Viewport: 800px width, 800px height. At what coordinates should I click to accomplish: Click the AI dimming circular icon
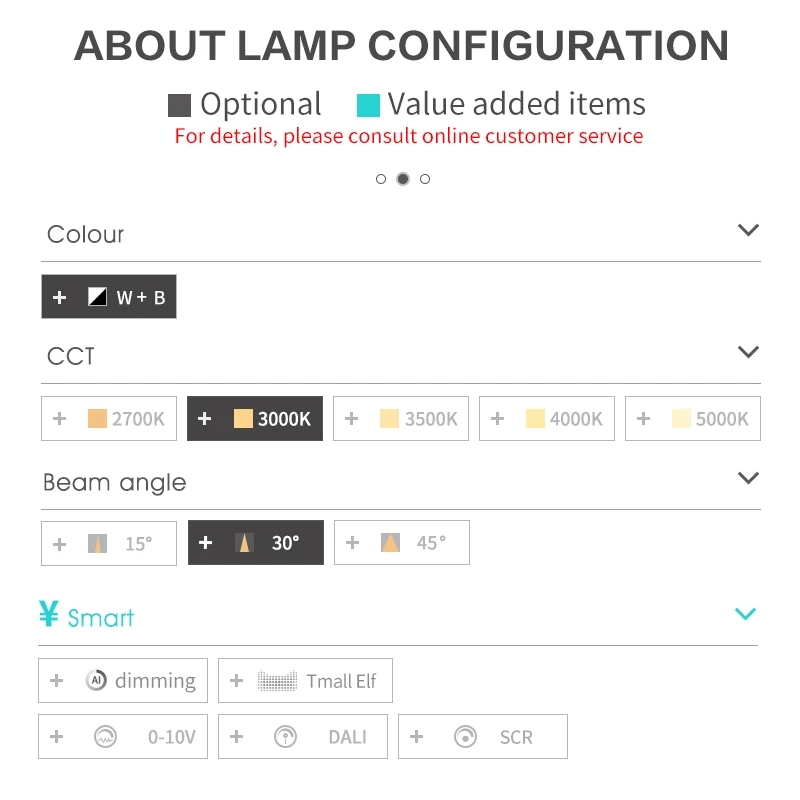tap(96, 680)
